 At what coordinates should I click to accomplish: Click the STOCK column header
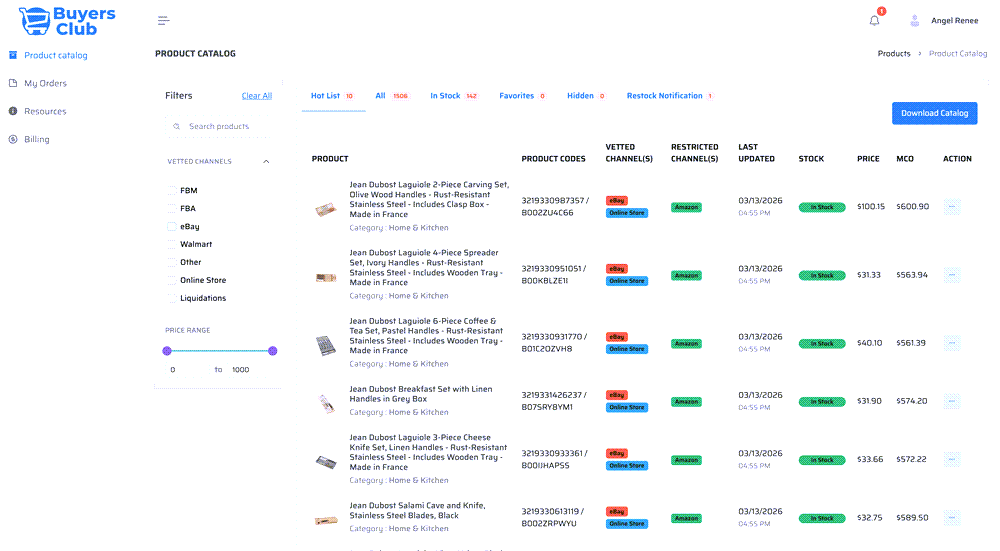(x=811, y=159)
